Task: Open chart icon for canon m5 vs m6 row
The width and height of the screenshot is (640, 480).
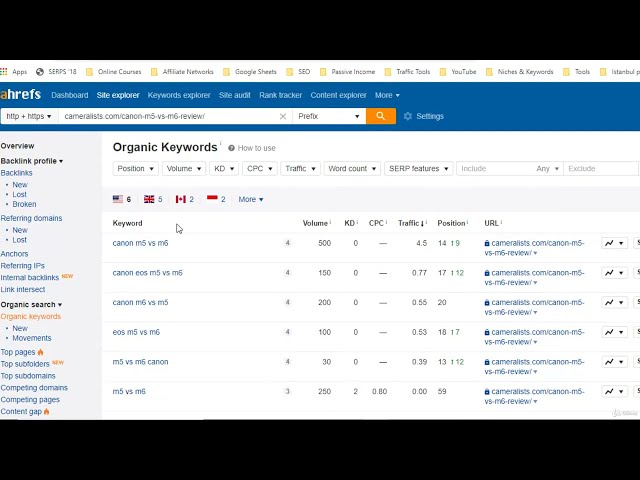Action: pyautogui.click(x=609, y=243)
